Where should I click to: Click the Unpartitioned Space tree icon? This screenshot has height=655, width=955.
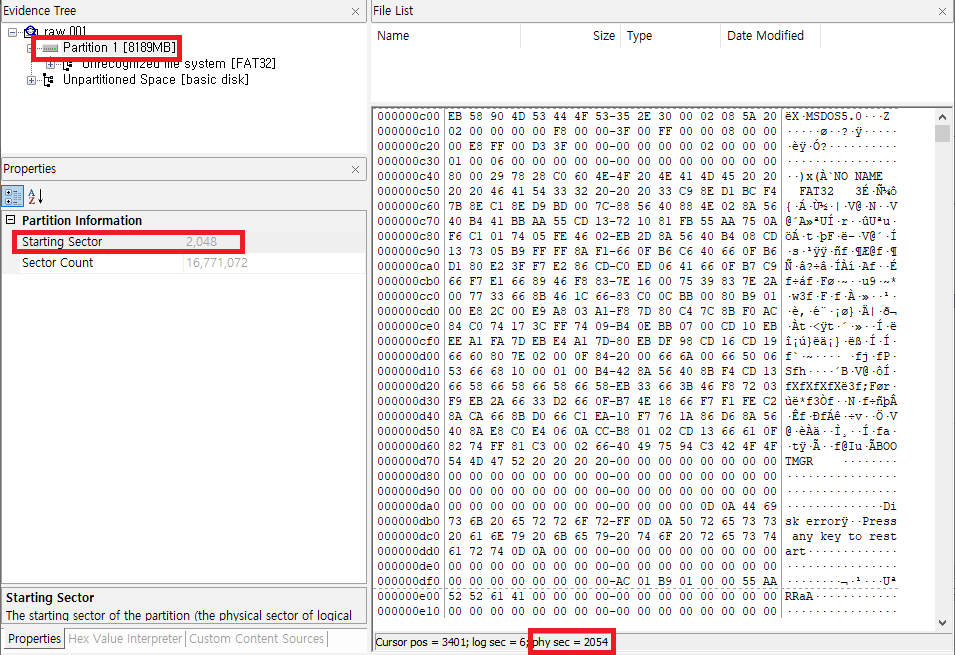pos(49,80)
